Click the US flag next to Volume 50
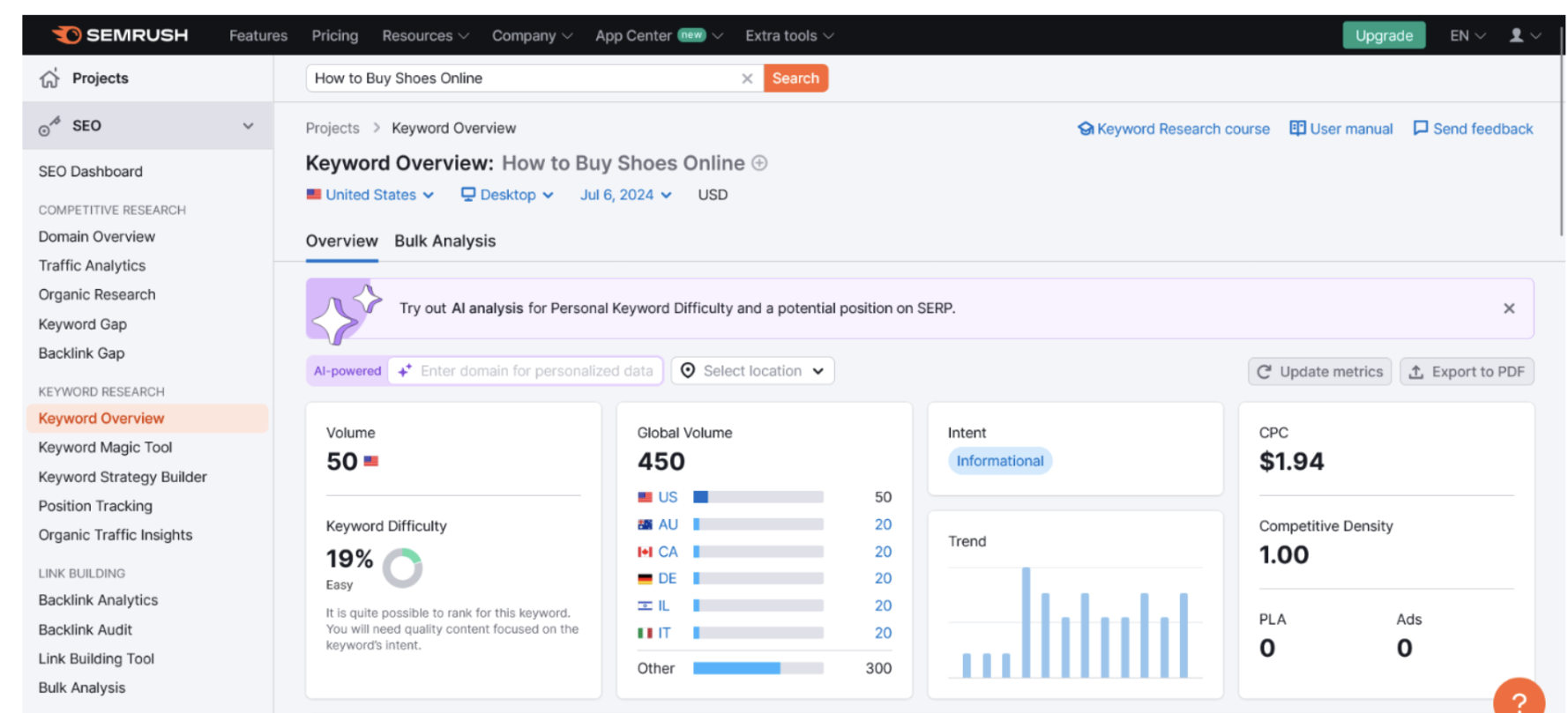Viewport: 1568px width, 713px height. (371, 461)
